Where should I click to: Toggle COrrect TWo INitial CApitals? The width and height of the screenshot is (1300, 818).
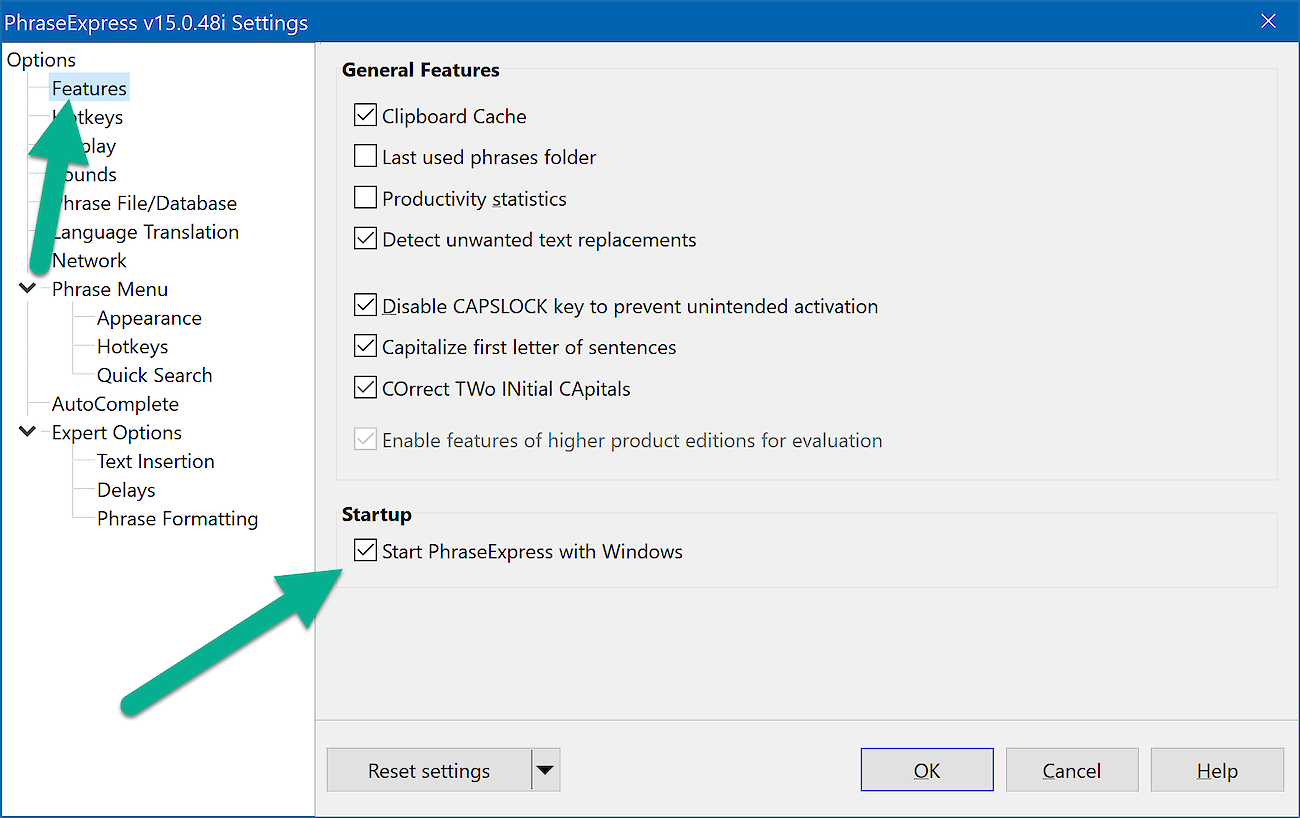pos(365,388)
